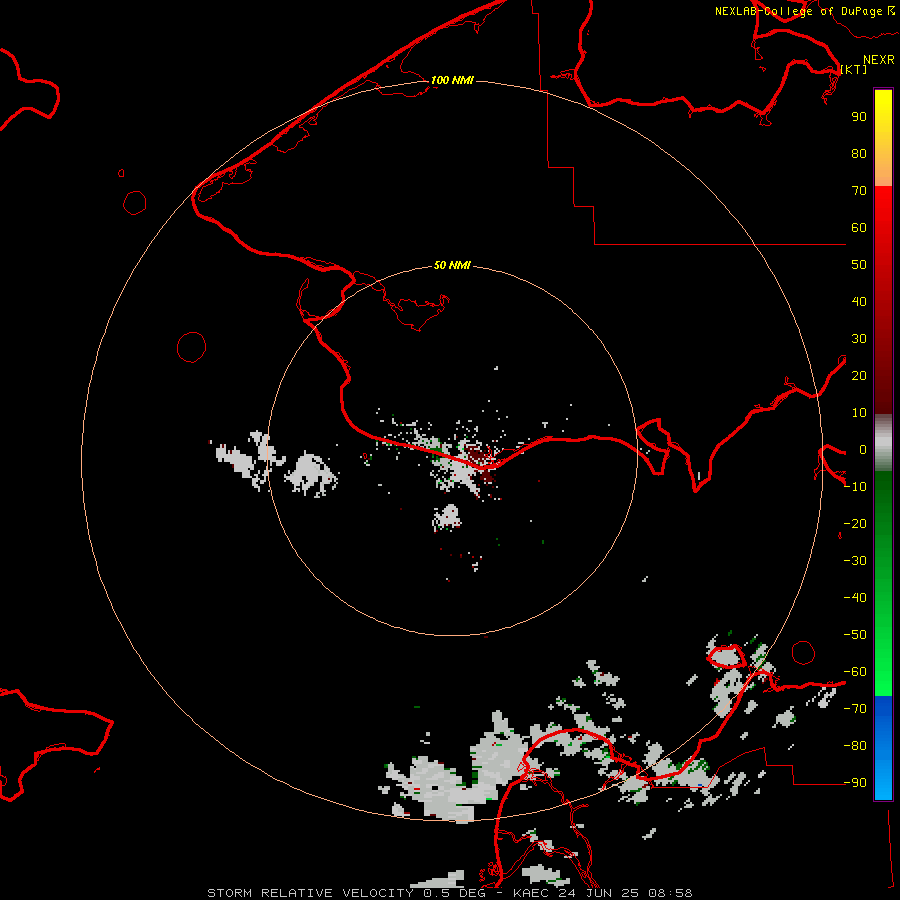Click the 40 value on the velocity scale
The height and width of the screenshot is (900, 900).
click(859, 301)
